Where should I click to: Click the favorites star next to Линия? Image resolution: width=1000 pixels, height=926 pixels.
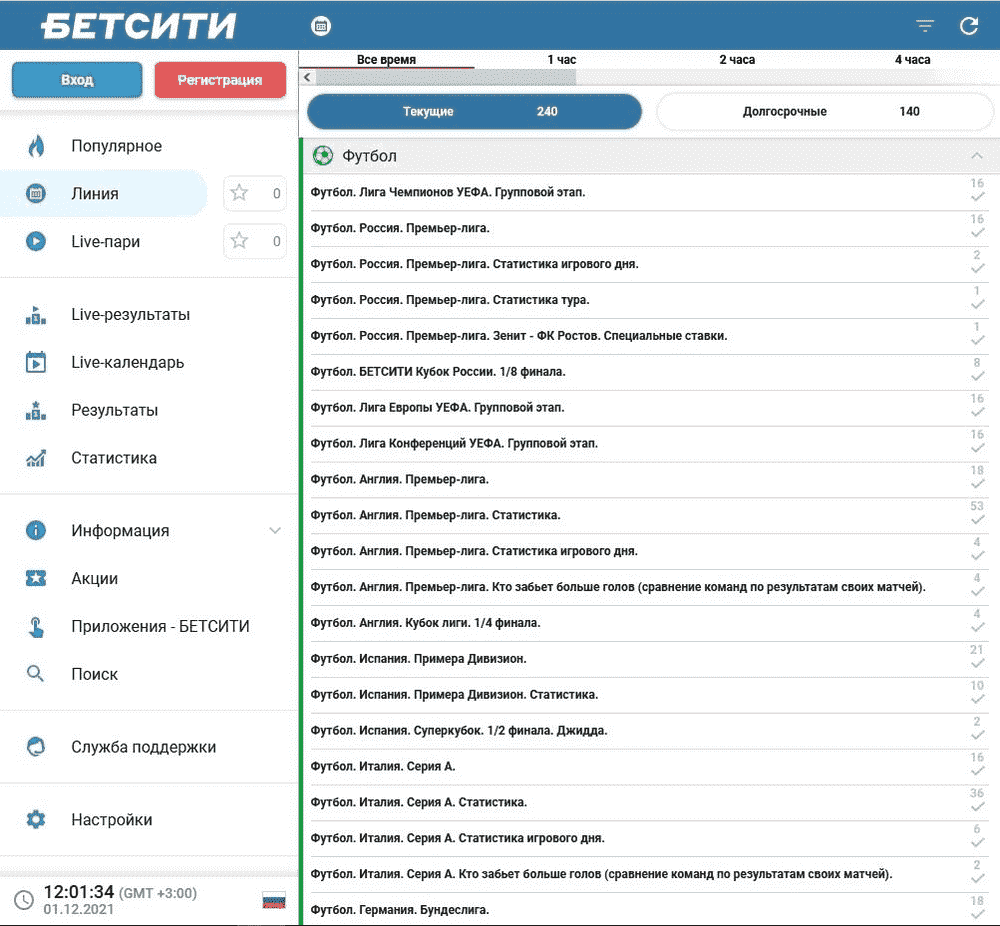(x=239, y=193)
